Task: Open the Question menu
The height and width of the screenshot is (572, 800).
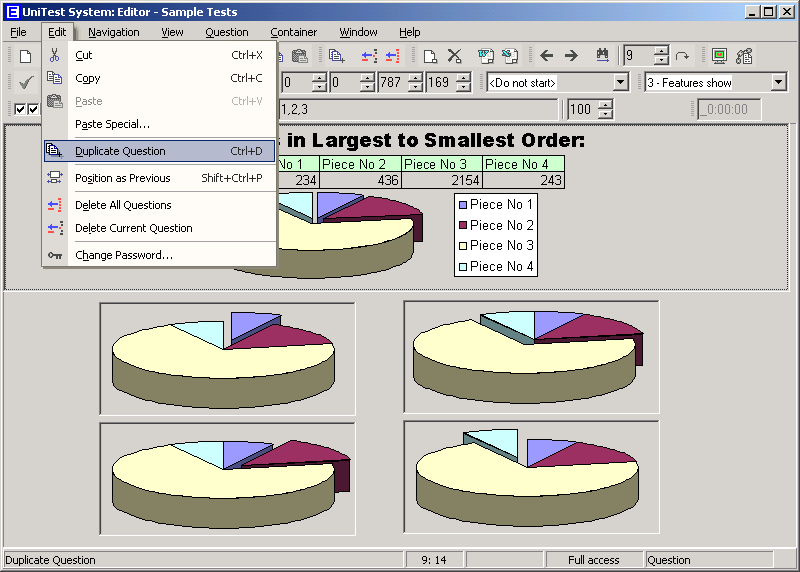Action: 227,32
